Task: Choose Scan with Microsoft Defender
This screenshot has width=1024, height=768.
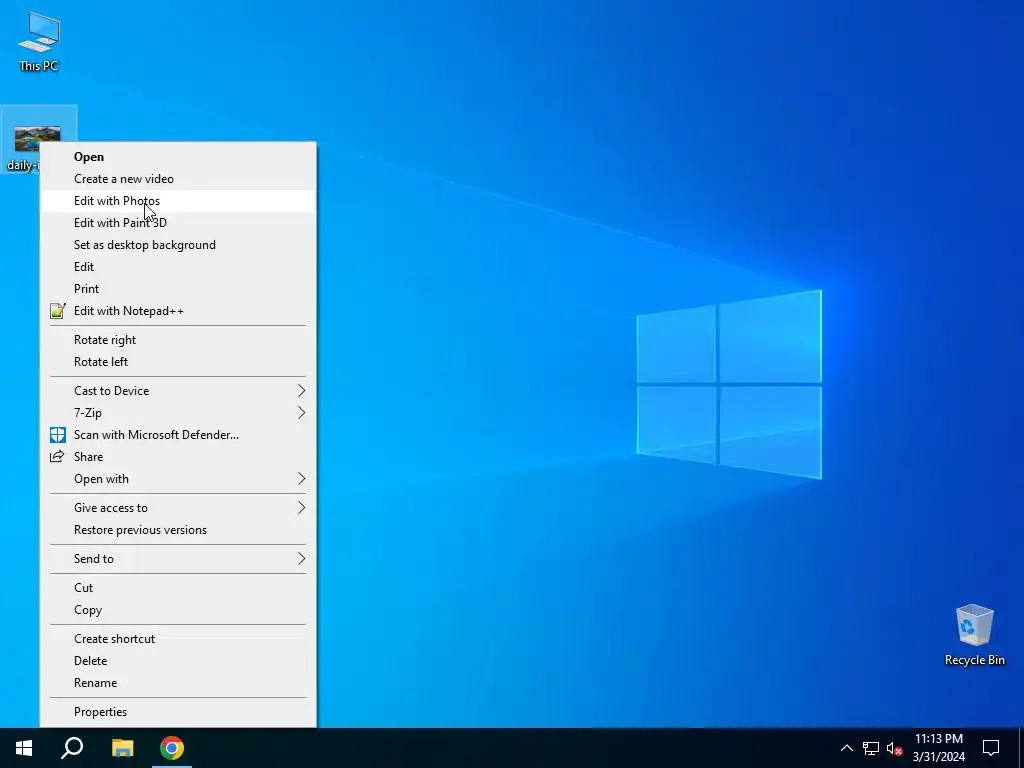Action: point(178,435)
